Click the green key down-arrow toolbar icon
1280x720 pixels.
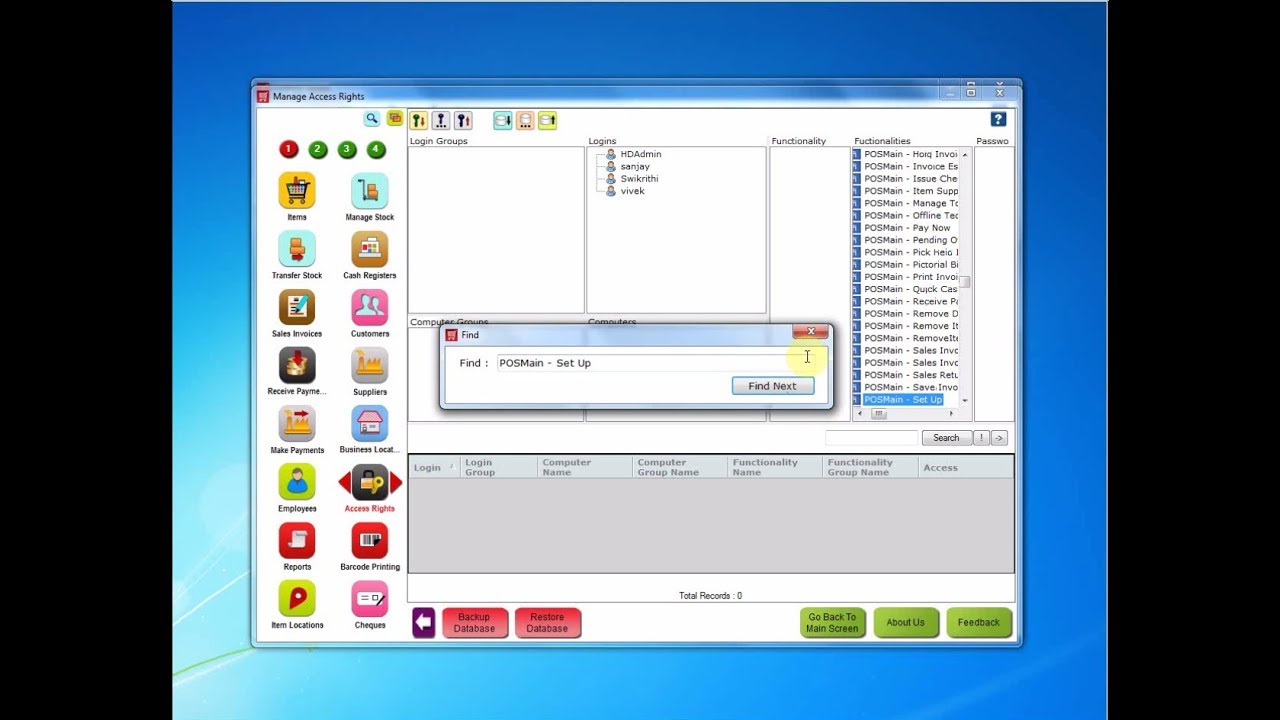(x=419, y=121)
